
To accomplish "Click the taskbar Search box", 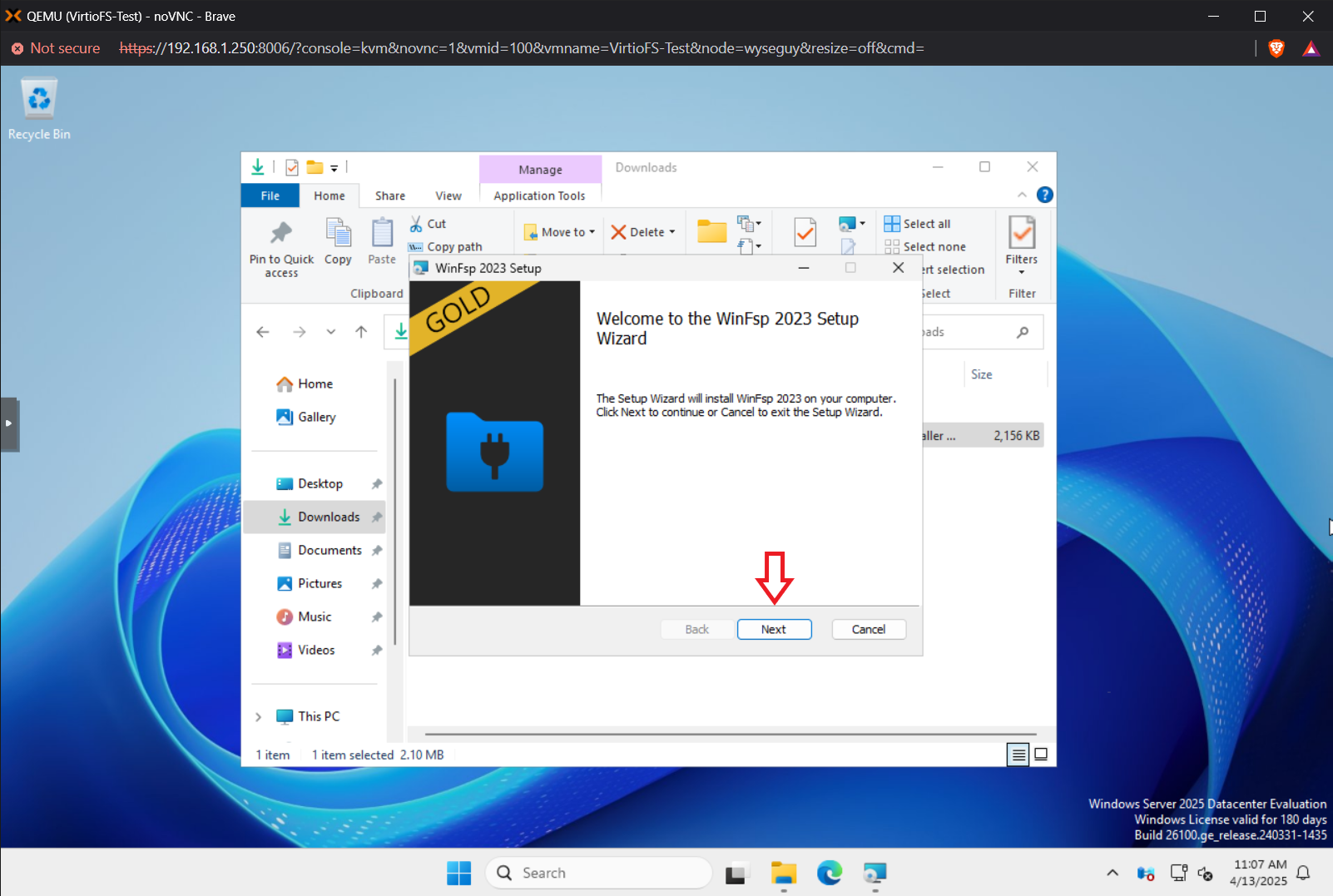I will pos(599,873).
